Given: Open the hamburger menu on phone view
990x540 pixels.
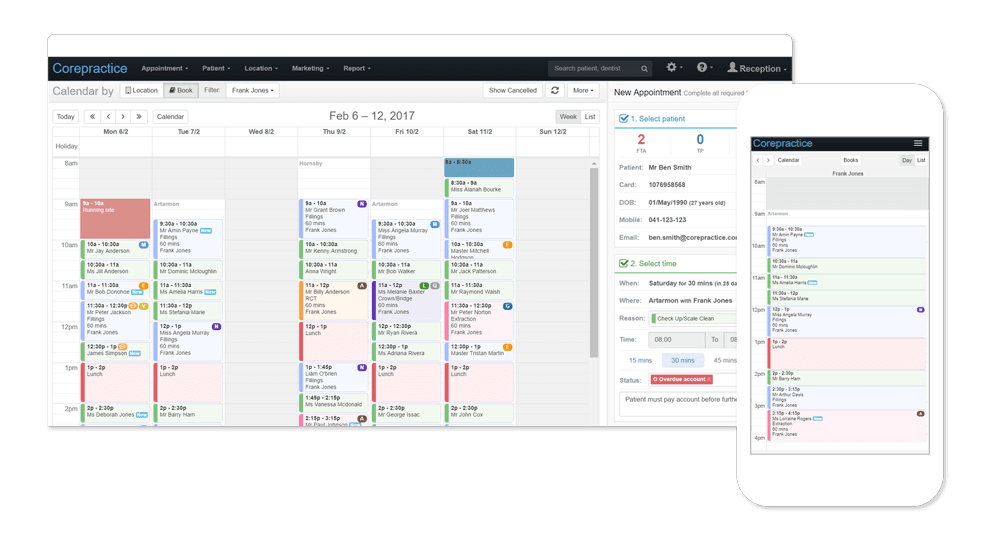Looking at the screenshot, I should click(918, 143).
